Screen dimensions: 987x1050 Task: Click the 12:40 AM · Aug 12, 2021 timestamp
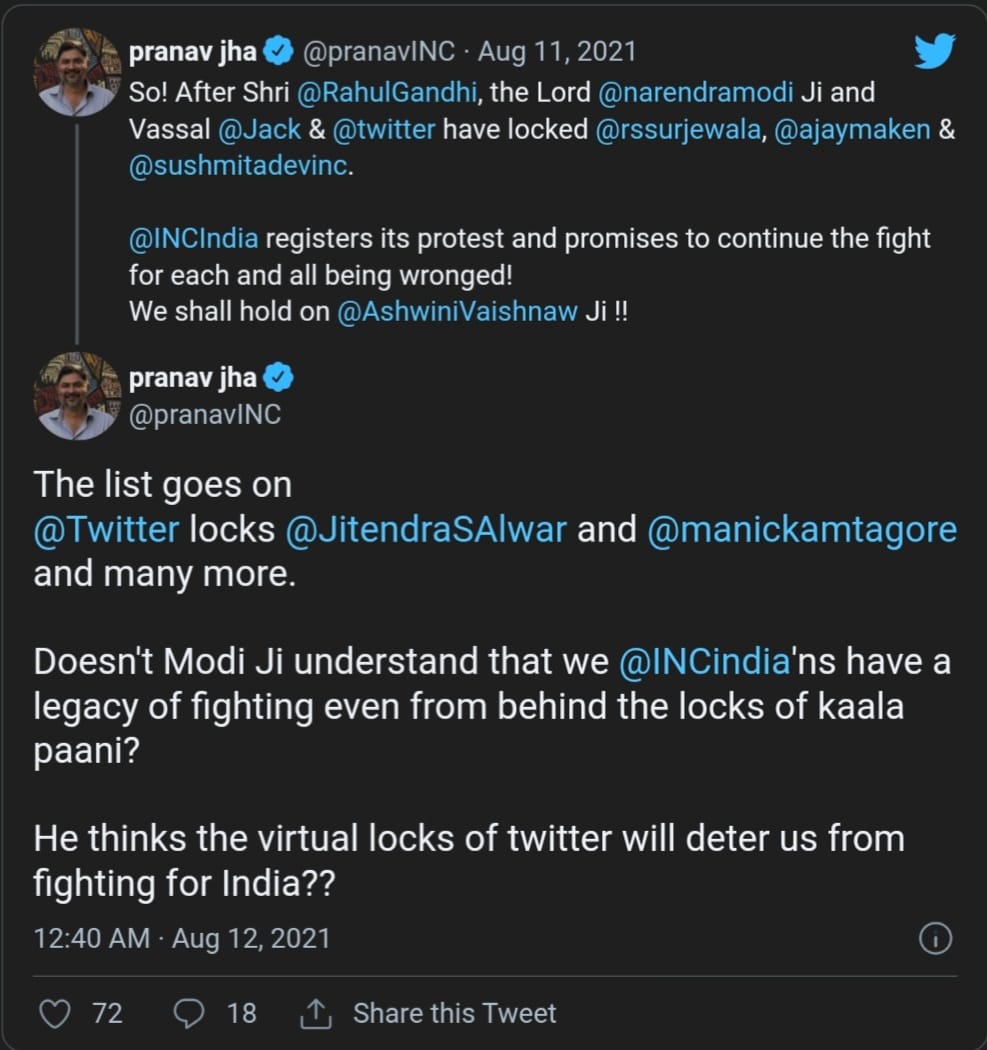click(181, 939)
